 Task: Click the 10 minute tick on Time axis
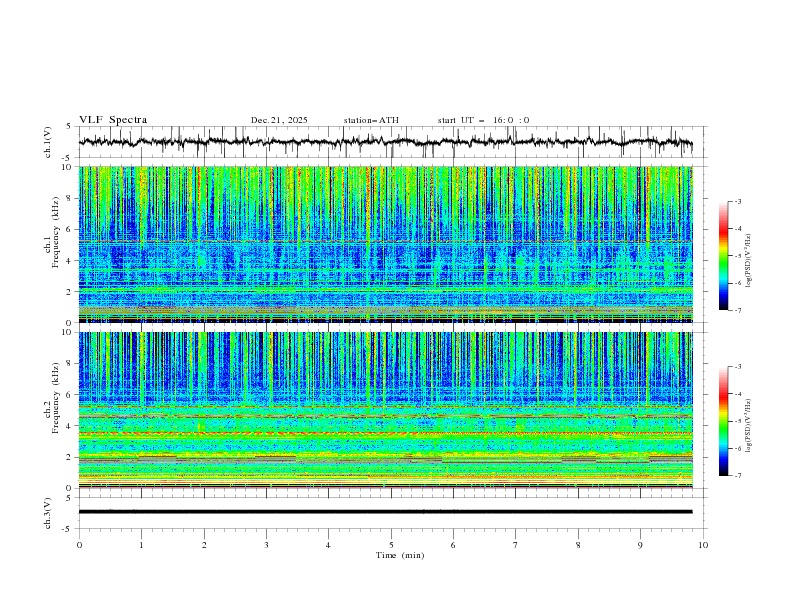703,545
